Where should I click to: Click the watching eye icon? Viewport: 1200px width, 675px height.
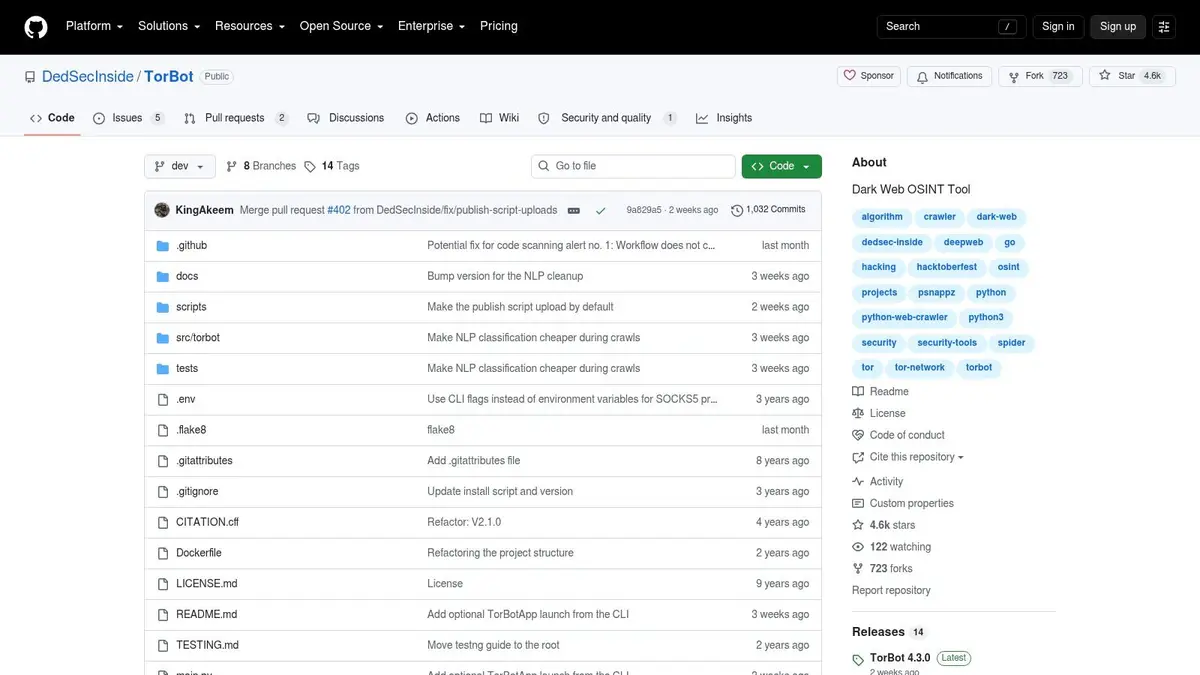click(858, 547)
